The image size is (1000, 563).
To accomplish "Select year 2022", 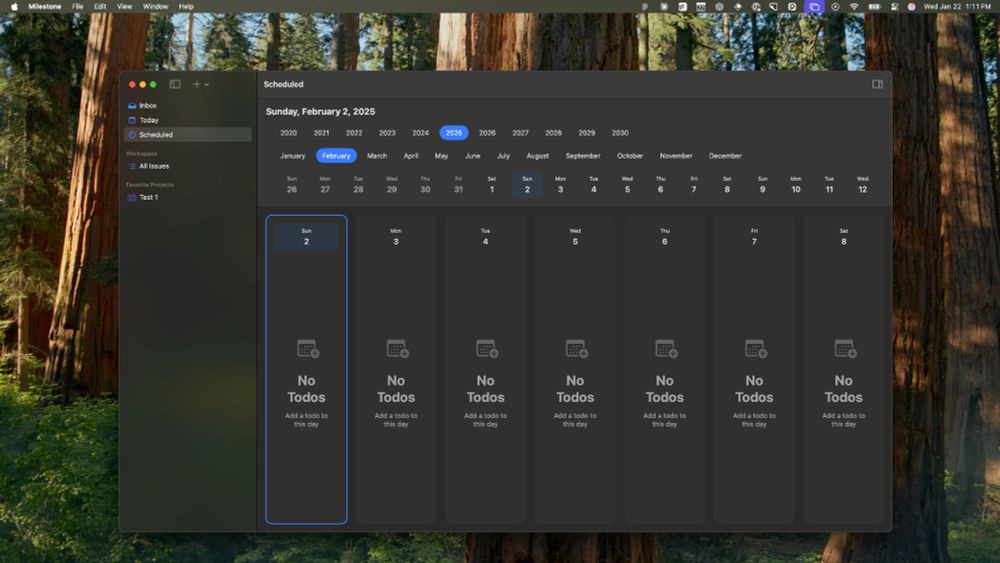I will click(x=354, y=133).
